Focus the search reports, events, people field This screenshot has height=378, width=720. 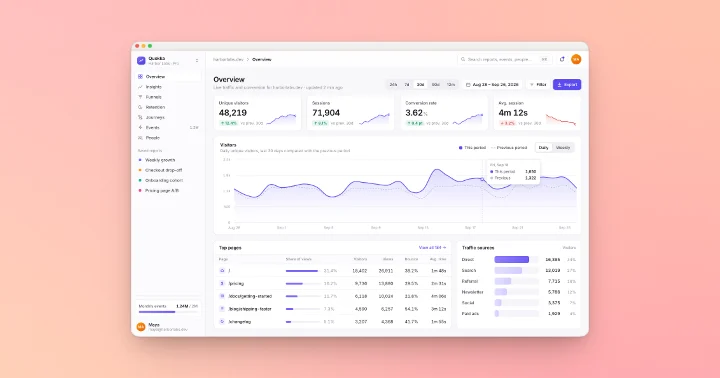coord(505,59)
